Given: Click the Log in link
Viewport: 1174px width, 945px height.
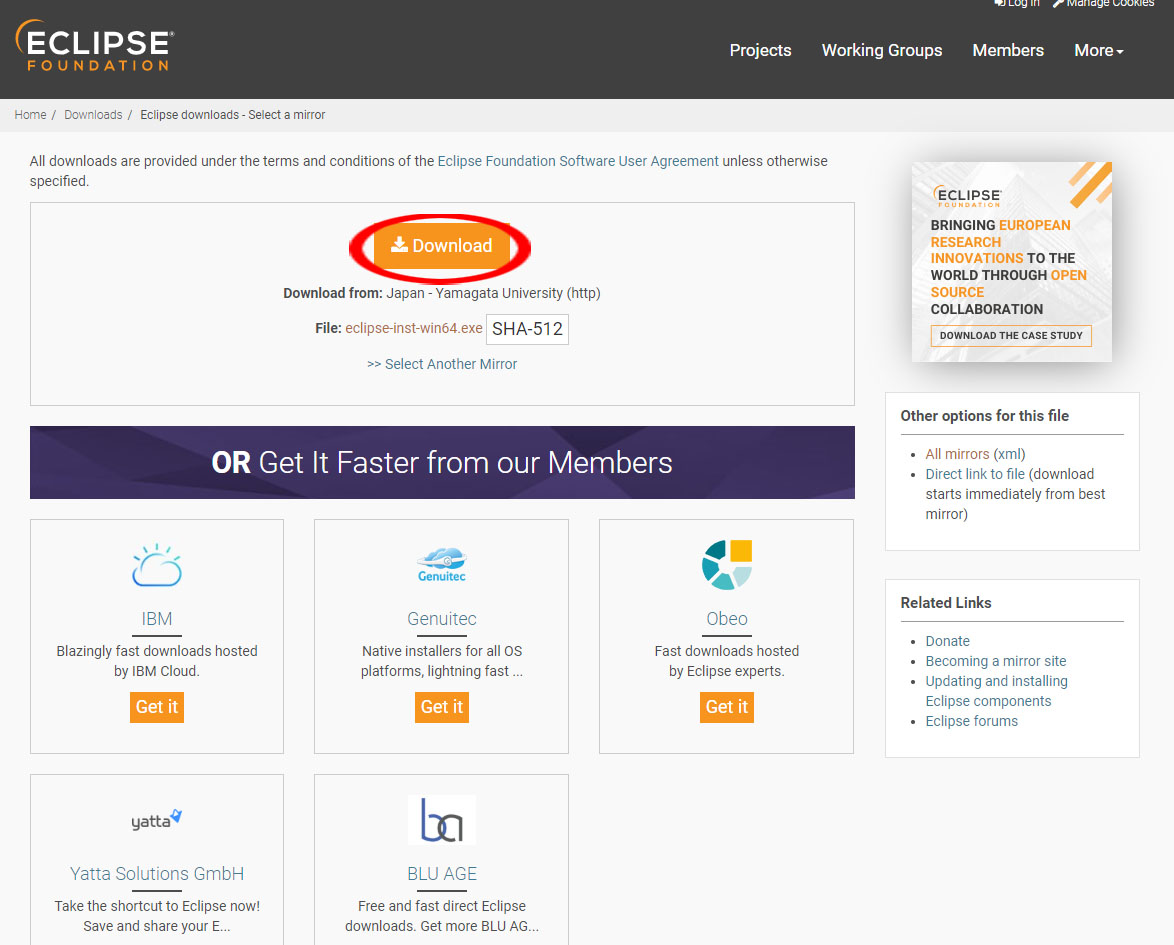Looking at the screenshot, I should [1017, 4].
